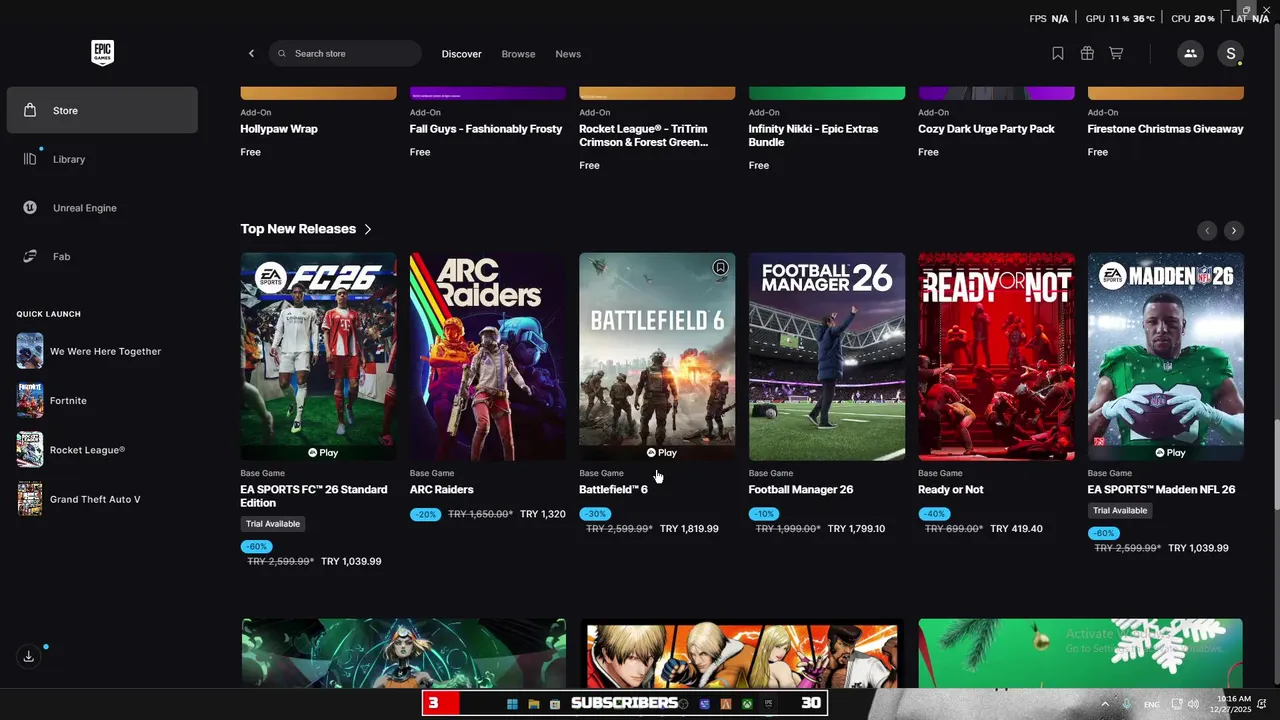Open Cozy Dark Urge Party Pack add-on
This screenshot has height=720, width=1280.
[x=987, y=129]
